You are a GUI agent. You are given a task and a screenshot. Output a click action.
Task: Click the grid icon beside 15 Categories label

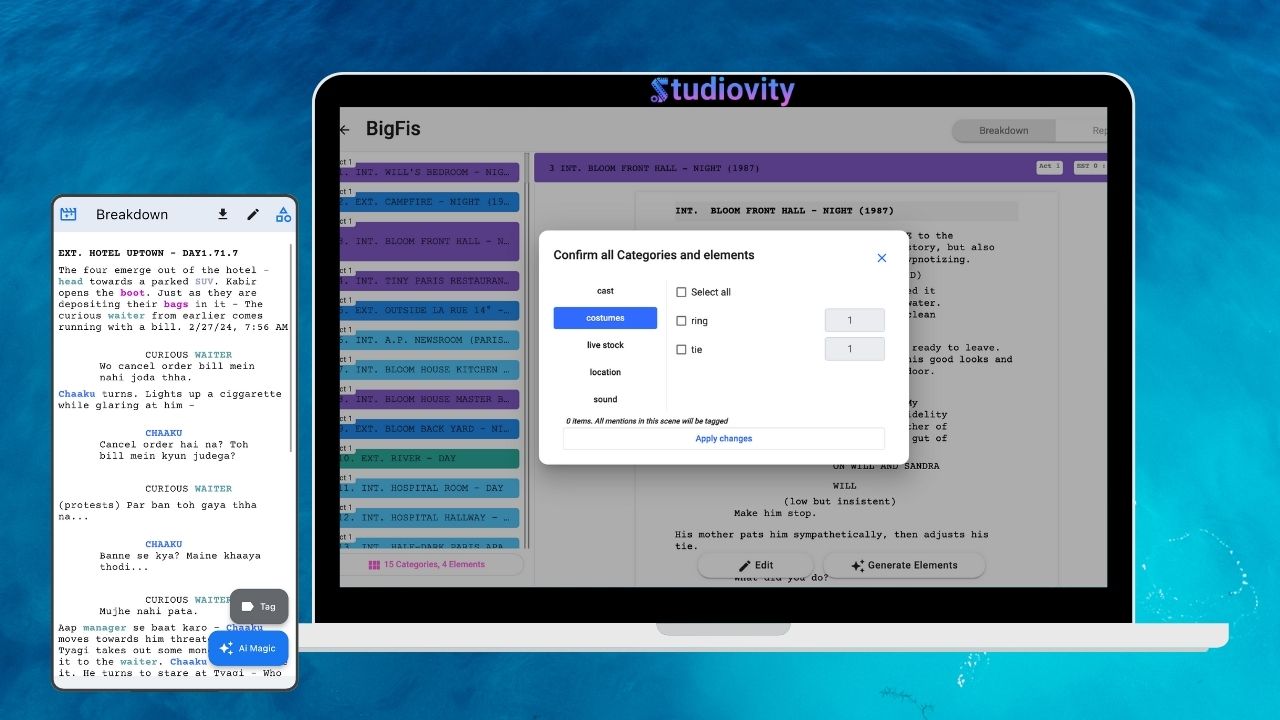371,565
